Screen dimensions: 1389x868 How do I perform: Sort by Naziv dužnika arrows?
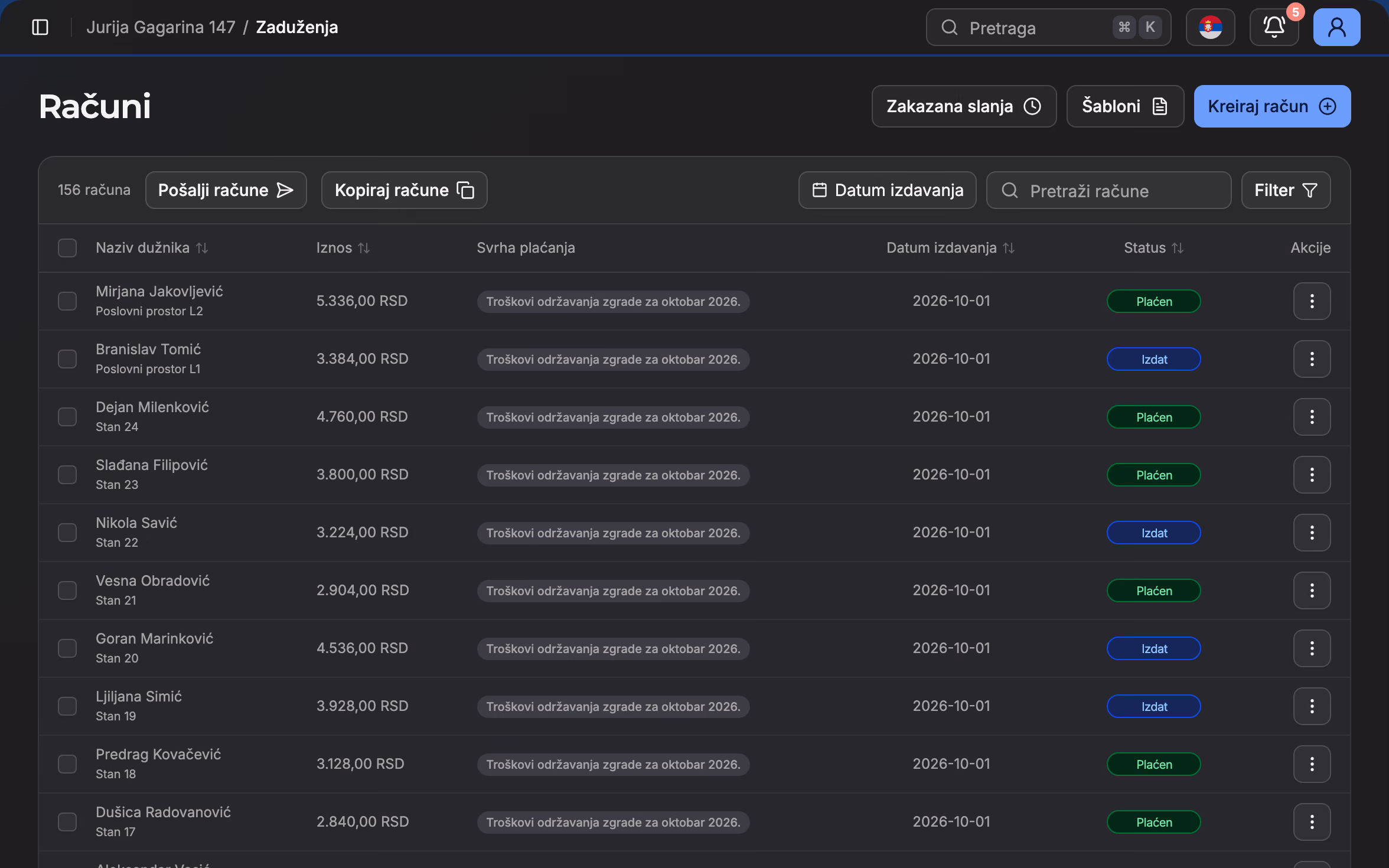coord(202,248)
